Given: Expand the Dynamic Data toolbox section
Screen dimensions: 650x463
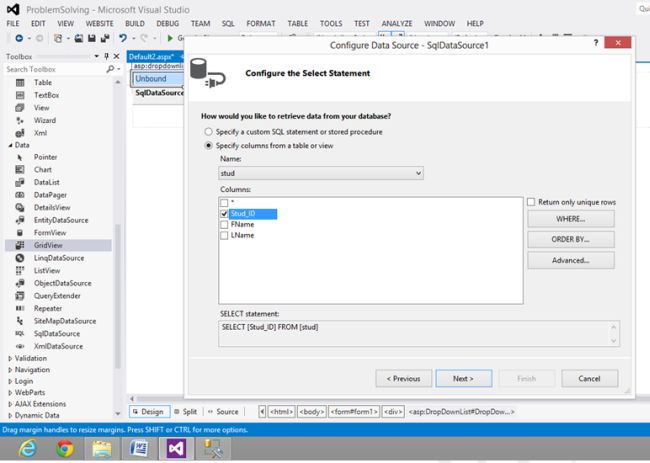Looking at the screenshot, I should 10,415.
